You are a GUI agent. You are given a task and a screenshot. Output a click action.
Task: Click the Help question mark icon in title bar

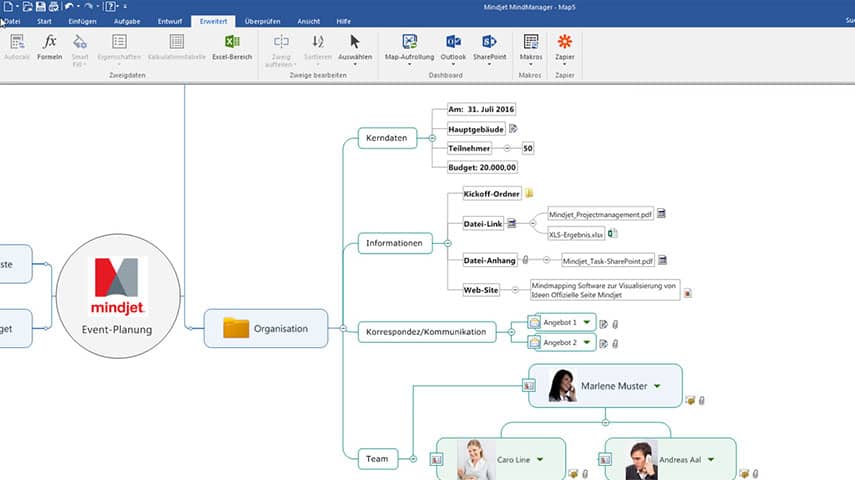(x=111, y=7)
